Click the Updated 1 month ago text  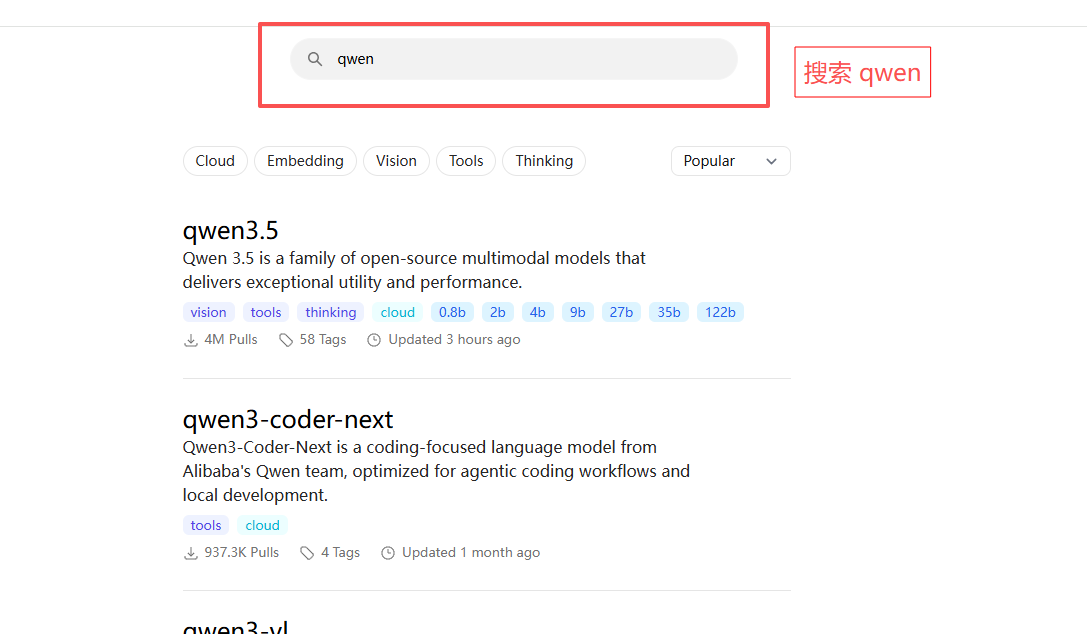(471, 552)
